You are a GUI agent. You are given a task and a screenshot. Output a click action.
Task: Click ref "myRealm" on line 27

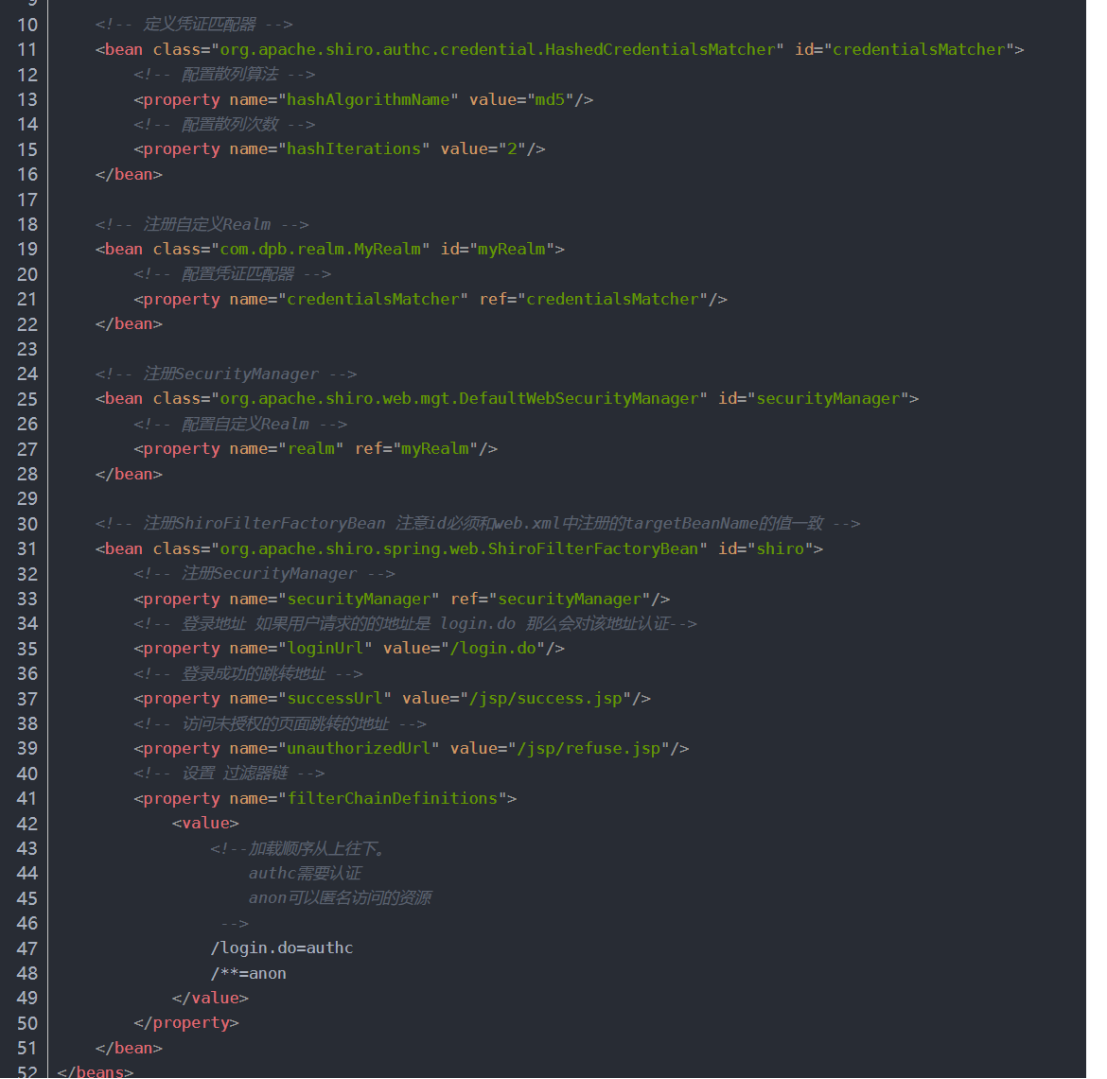[435, 449]
